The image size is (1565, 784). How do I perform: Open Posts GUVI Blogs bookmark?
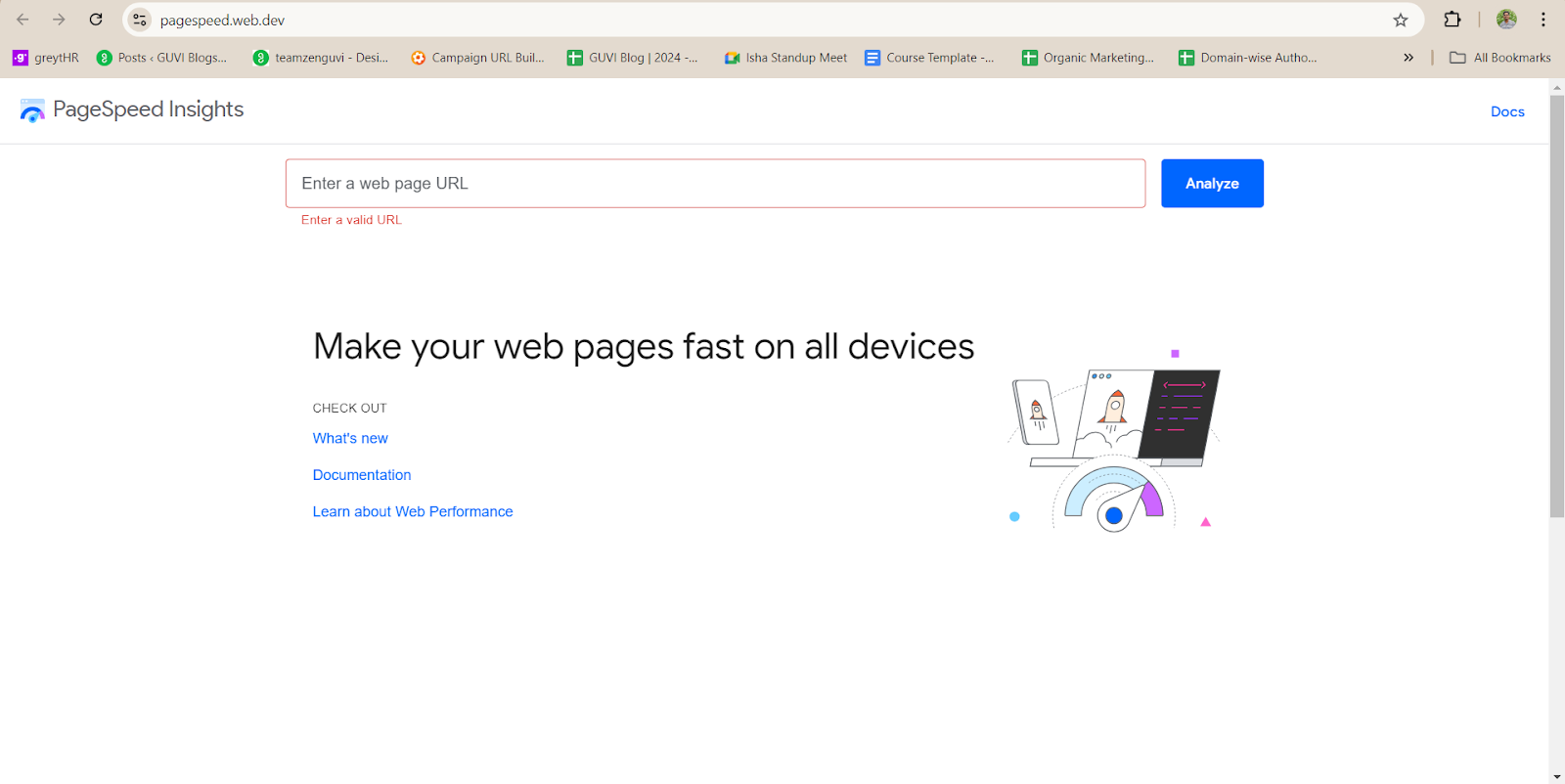pos(162,58)
